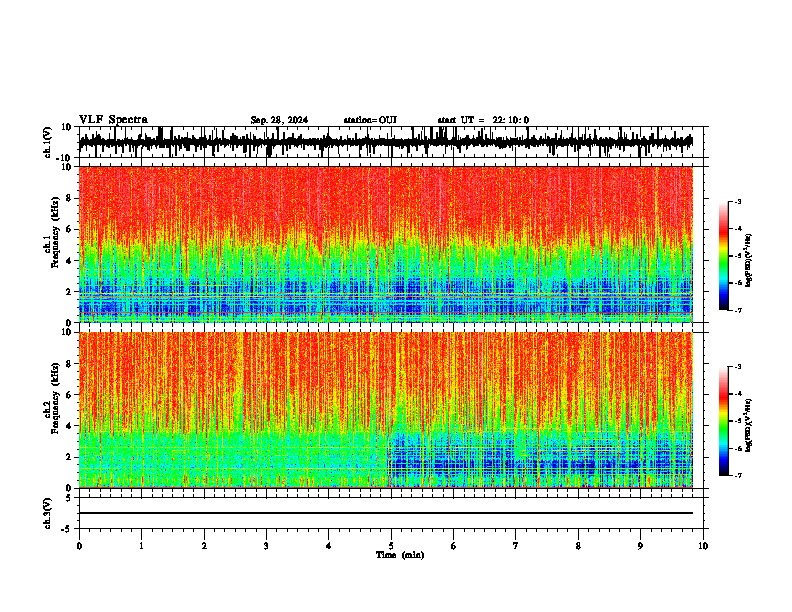Click the 'ch.1(V)' axis label

(48, 142)
